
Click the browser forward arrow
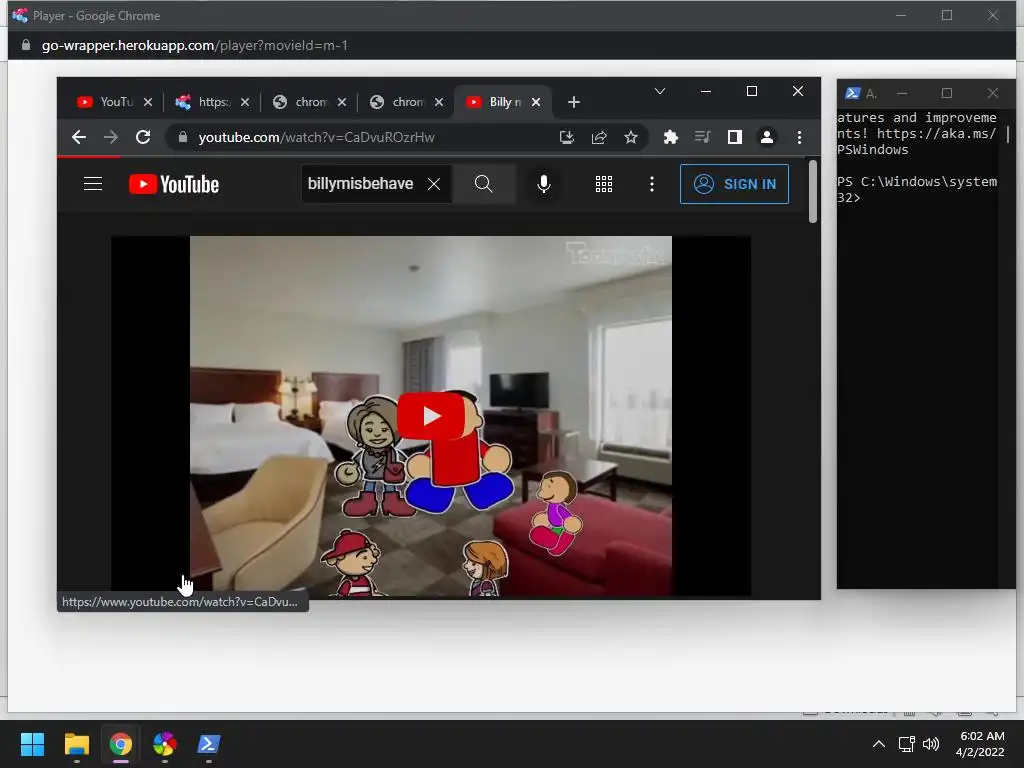coord(111,137)
